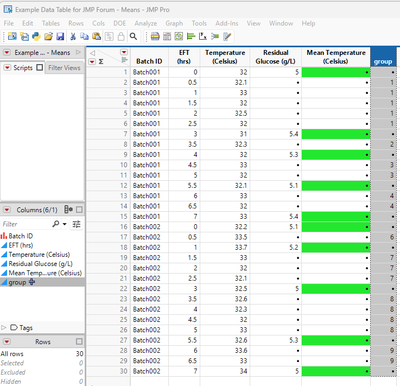Click the New Script window toolbar icon
This screenshot has height=386, width=400.
(24, 36)
